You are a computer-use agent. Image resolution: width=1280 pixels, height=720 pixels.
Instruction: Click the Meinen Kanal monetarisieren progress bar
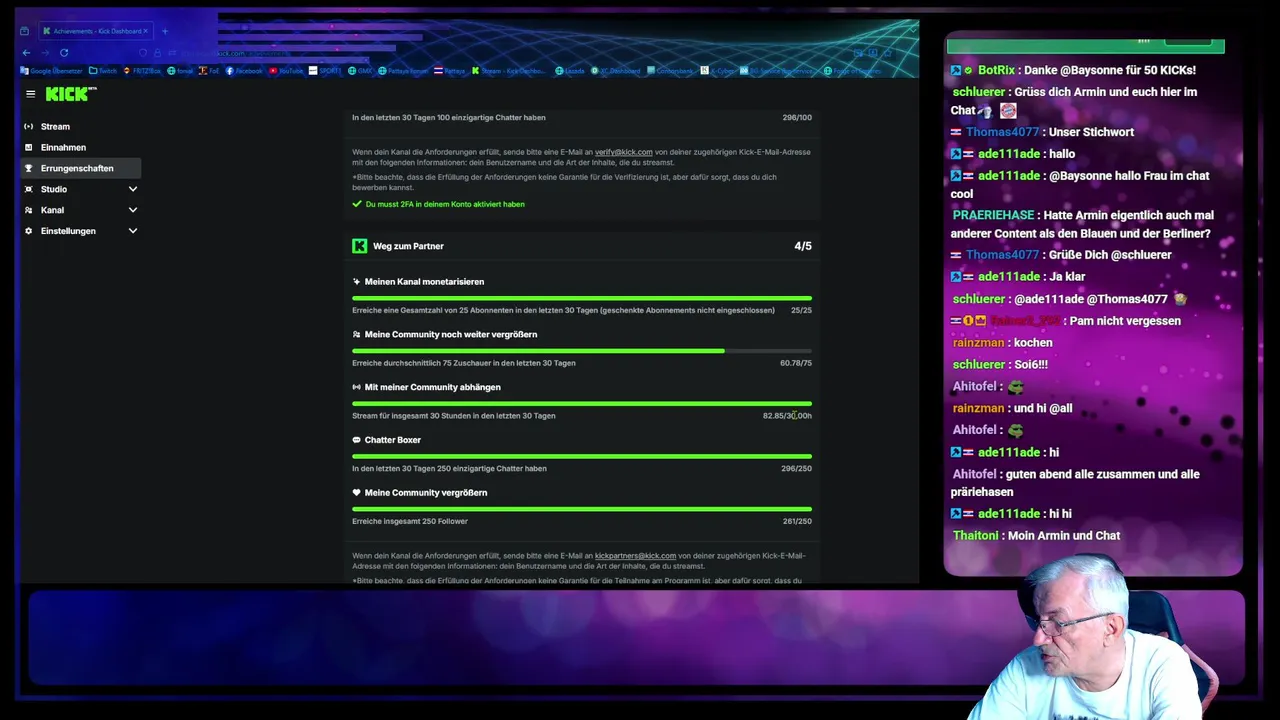(x=582, y=298)
